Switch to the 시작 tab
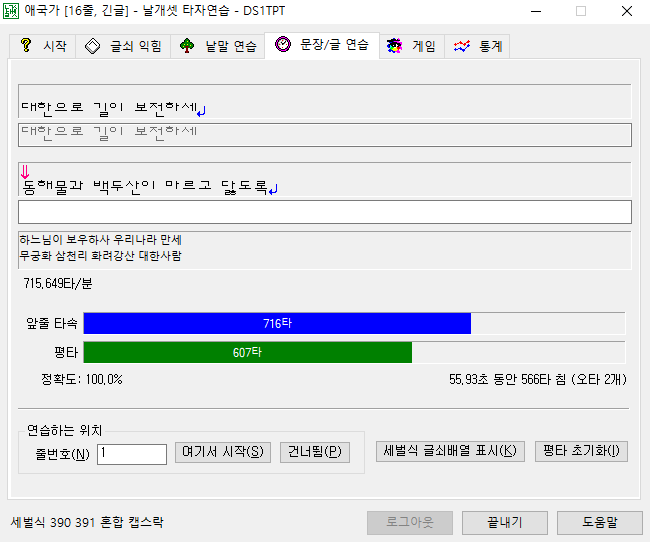The height and width of the screenshot is (542, 650). click(43, 46)
